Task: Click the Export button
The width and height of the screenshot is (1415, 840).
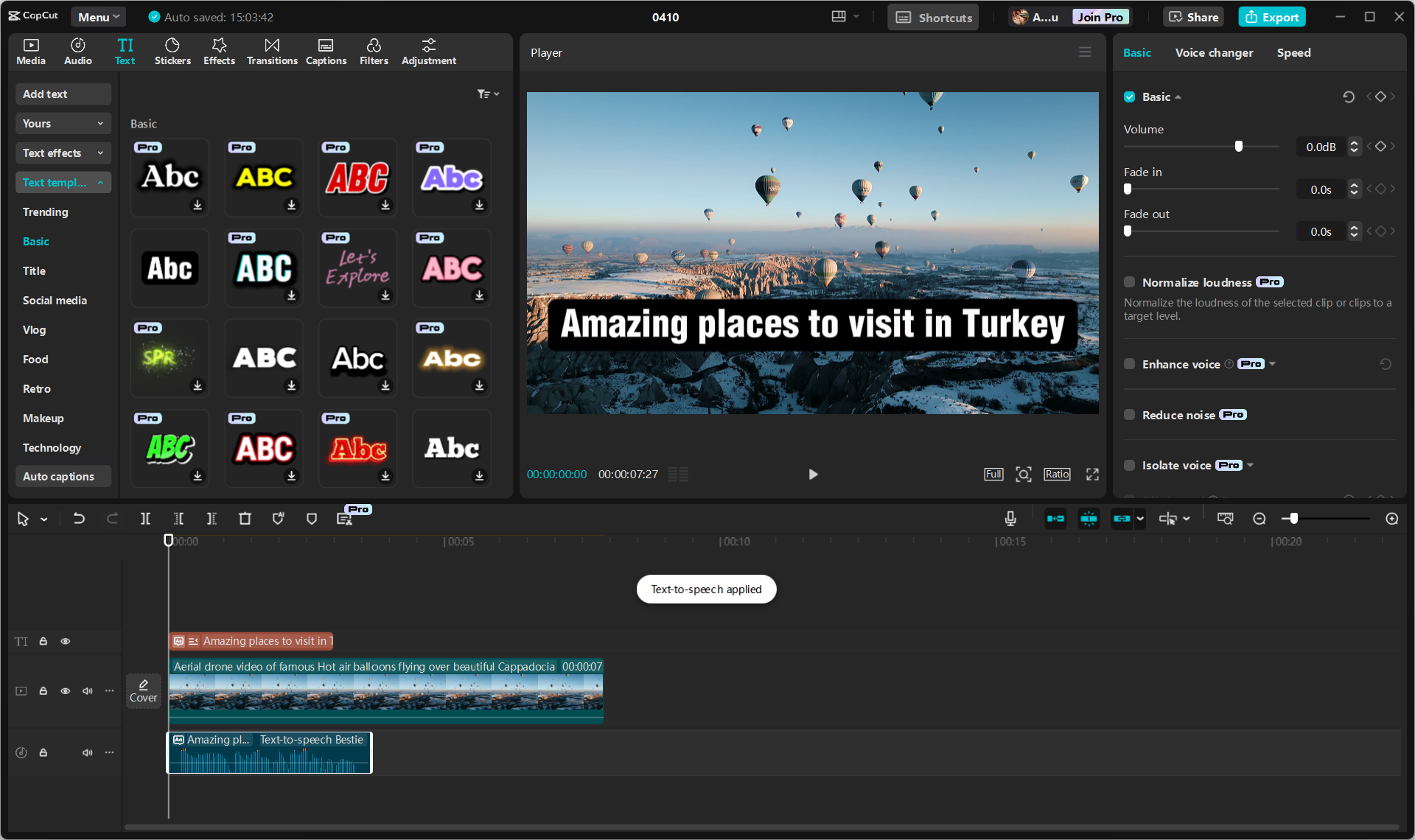Action: (x=1272, y=17)
